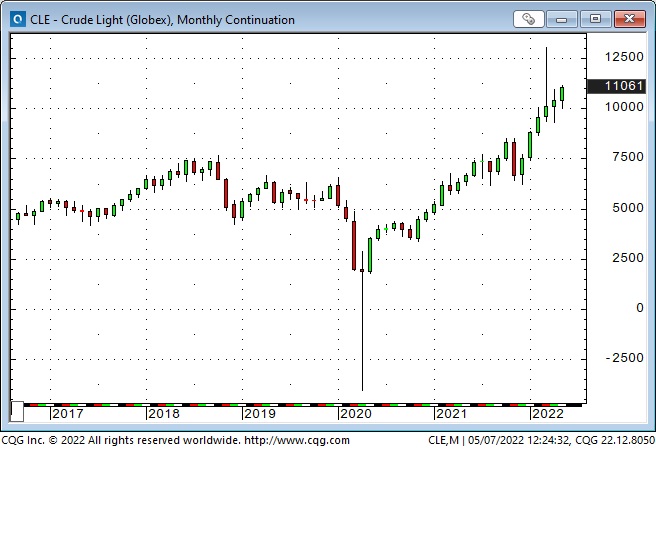Click the 0 price axis label
The image size is (656, 553).
(640, 308)
